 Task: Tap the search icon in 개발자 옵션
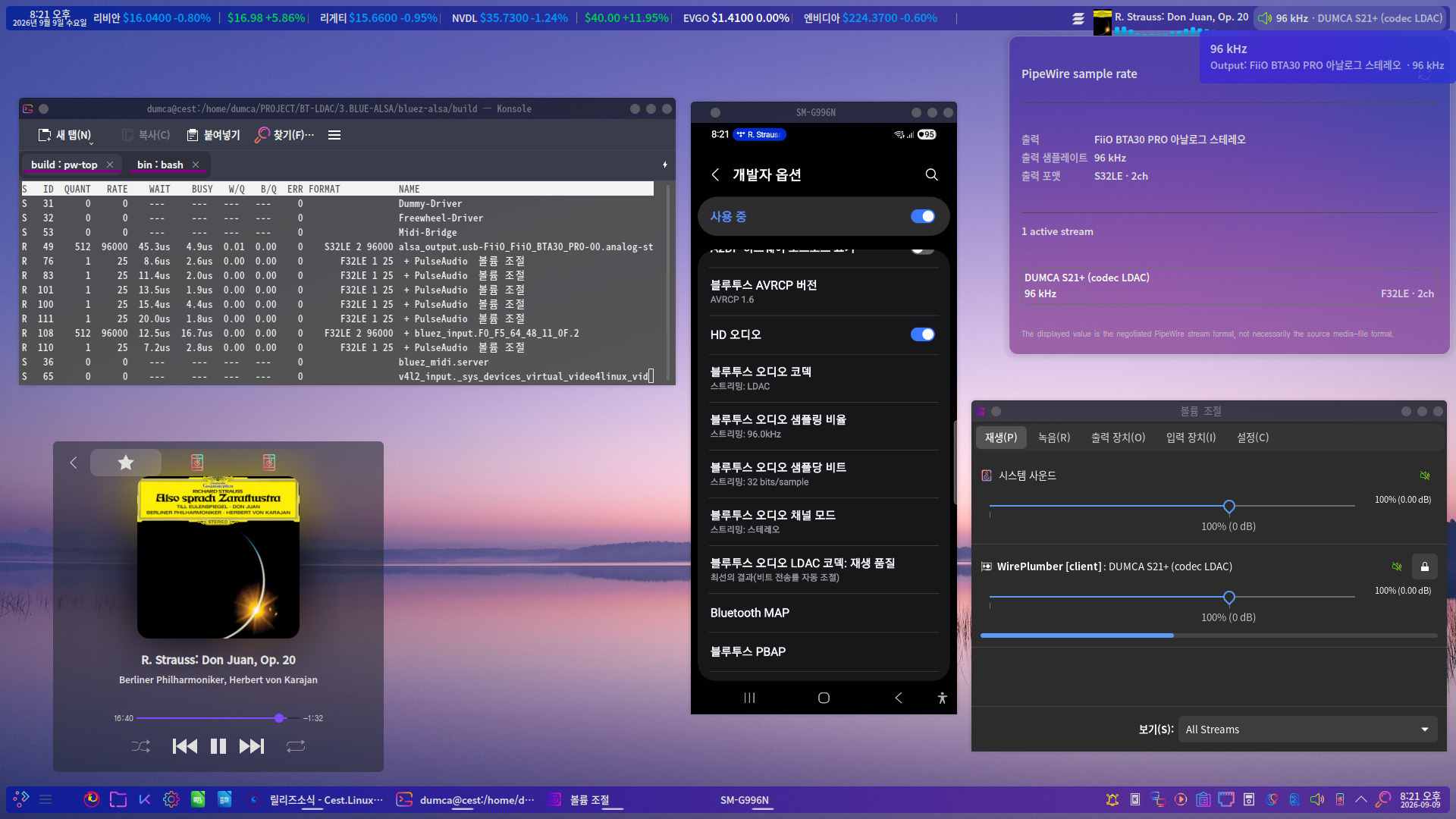tap(932, 175)
